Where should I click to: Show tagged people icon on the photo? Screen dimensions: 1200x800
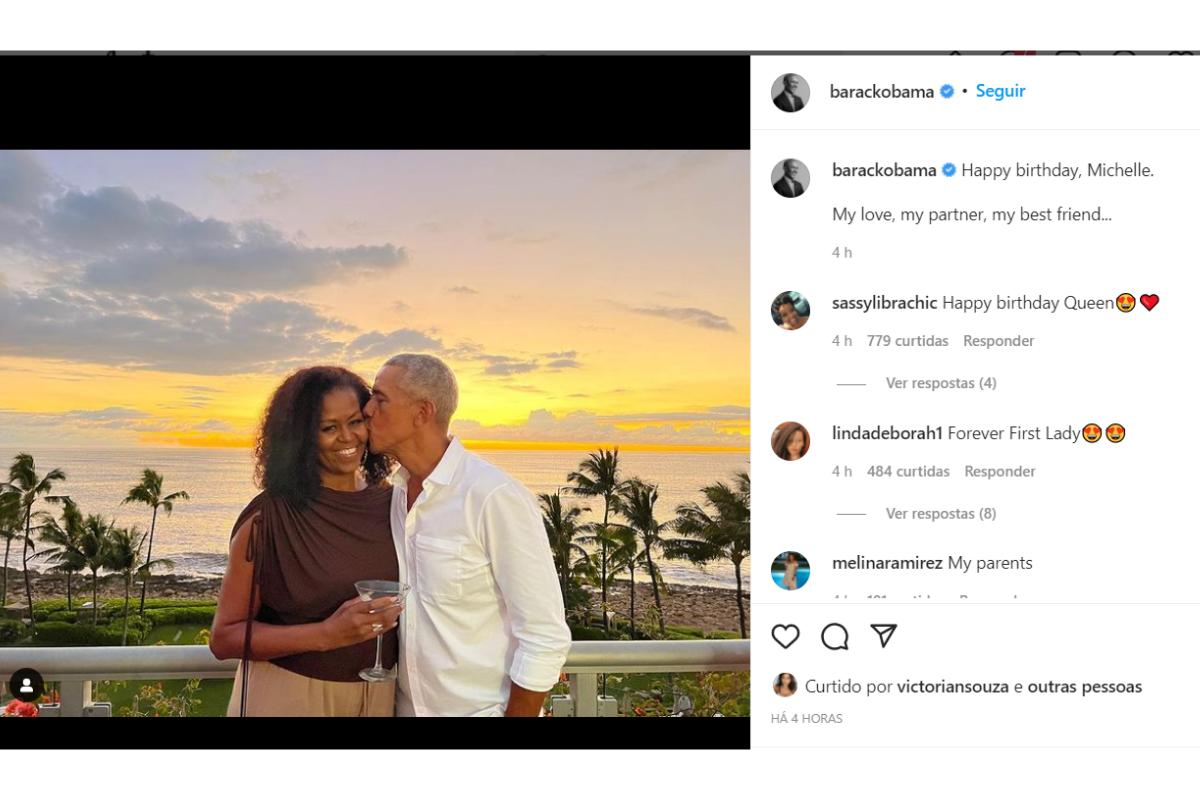(x=26, y=686)
